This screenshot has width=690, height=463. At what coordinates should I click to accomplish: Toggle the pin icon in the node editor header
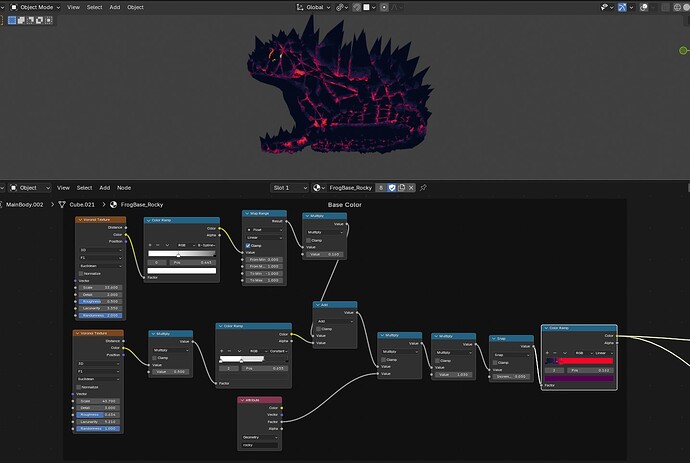423,188
